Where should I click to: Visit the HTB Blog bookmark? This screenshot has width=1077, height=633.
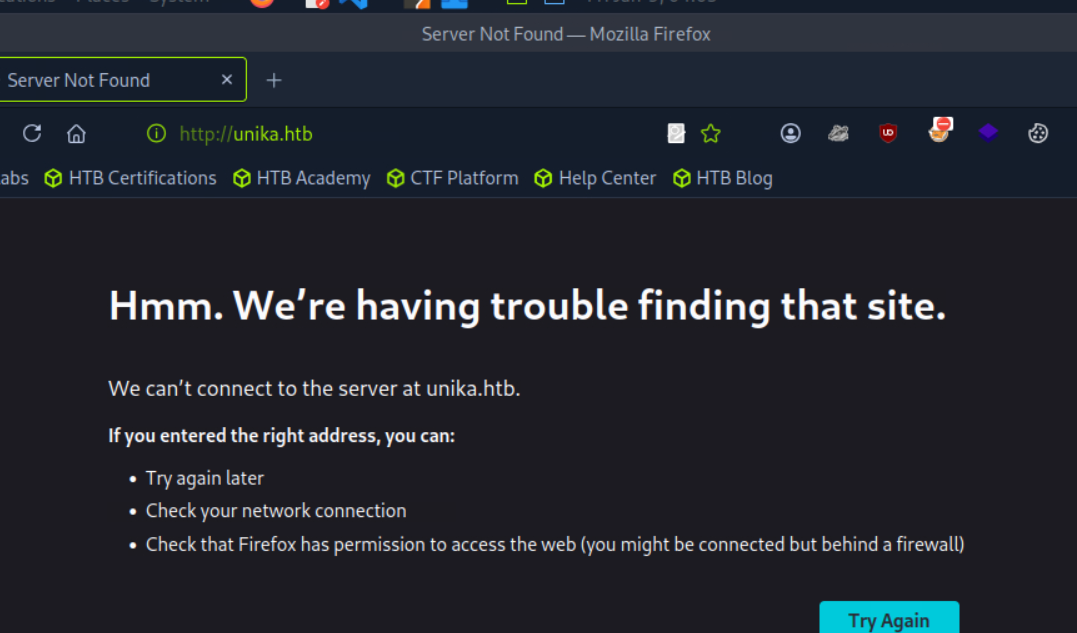[x=723, y=178]
